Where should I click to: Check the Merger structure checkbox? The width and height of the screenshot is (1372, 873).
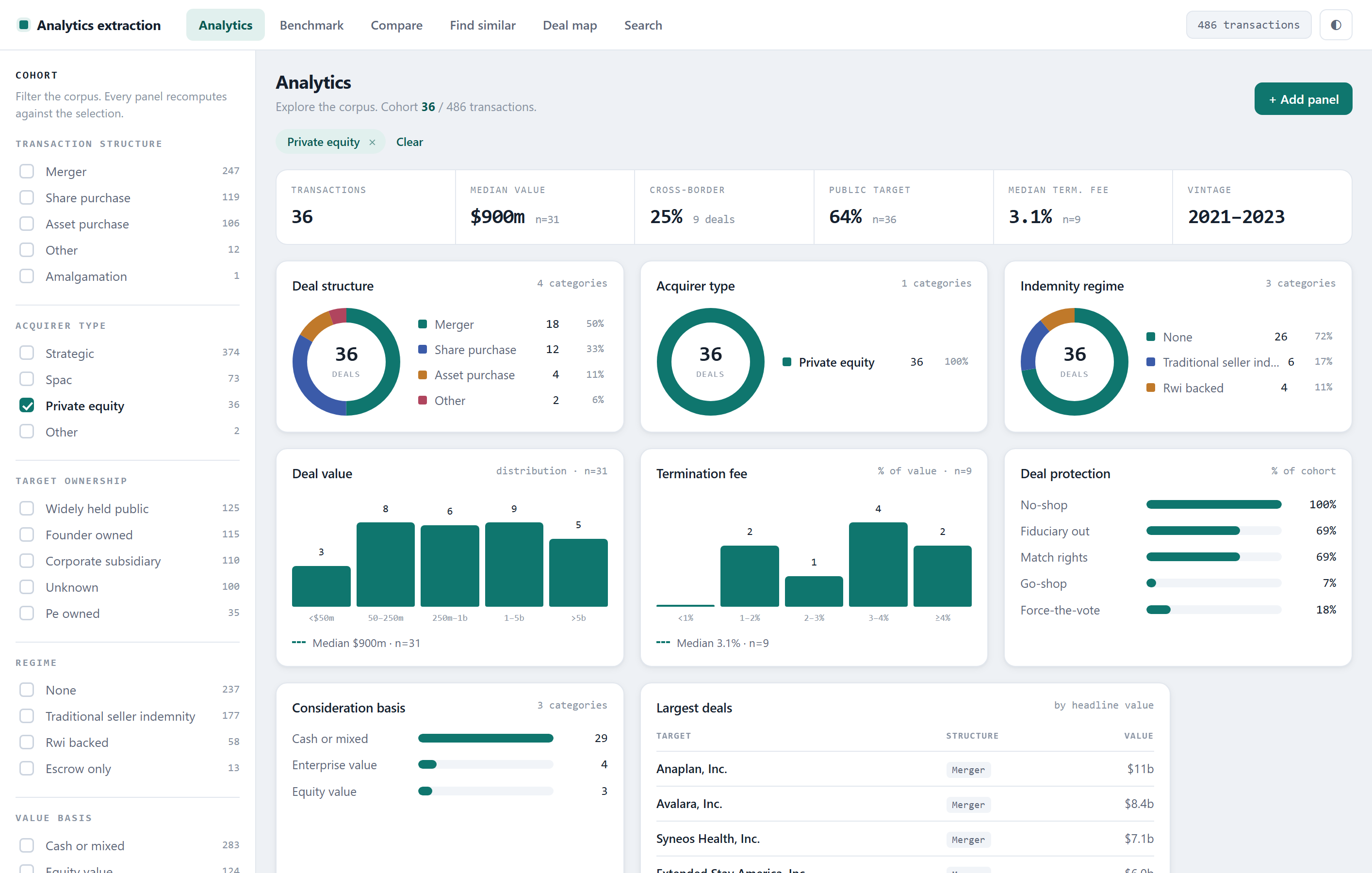click(x=27, y=171)
